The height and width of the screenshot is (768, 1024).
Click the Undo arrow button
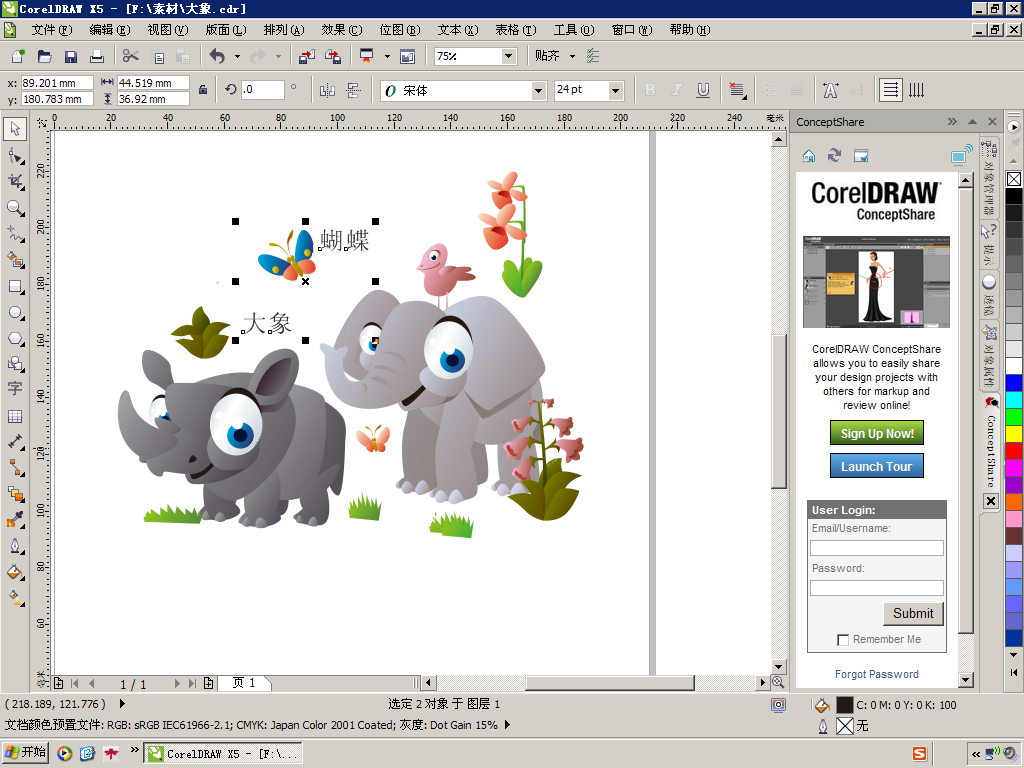[217, 56]
